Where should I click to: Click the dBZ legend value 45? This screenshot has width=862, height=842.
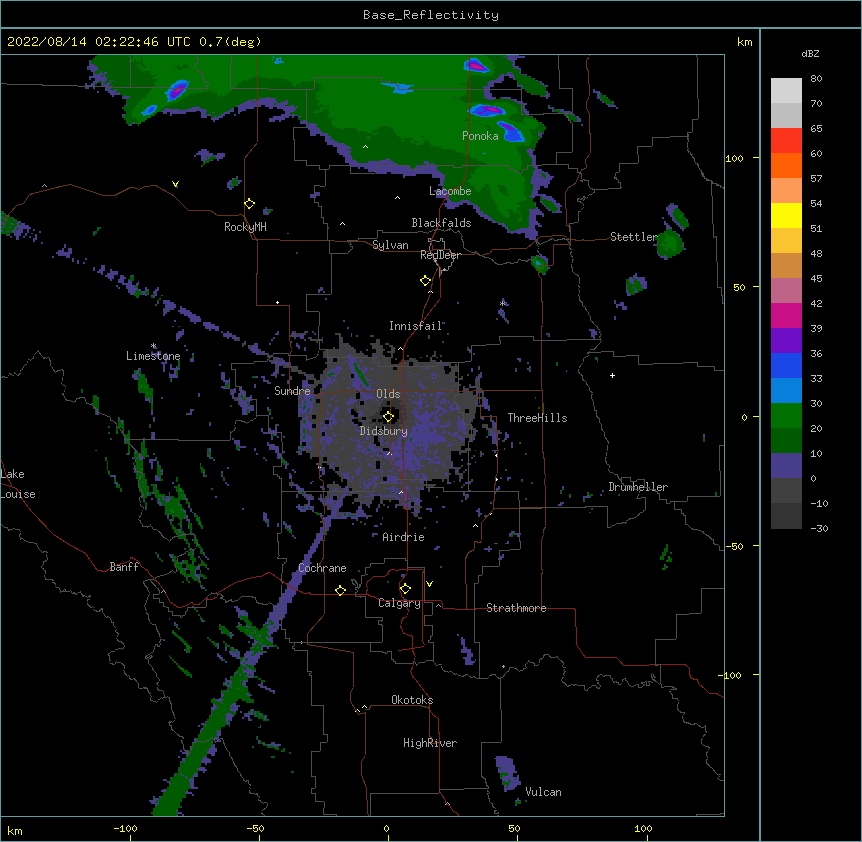click(816, 278)
